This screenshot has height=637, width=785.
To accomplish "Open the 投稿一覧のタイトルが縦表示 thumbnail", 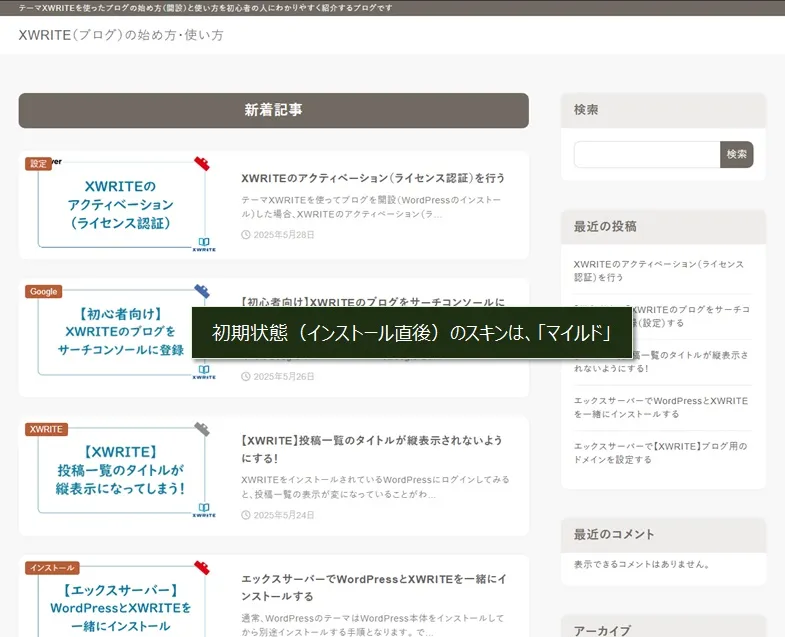I will (122, 470).
